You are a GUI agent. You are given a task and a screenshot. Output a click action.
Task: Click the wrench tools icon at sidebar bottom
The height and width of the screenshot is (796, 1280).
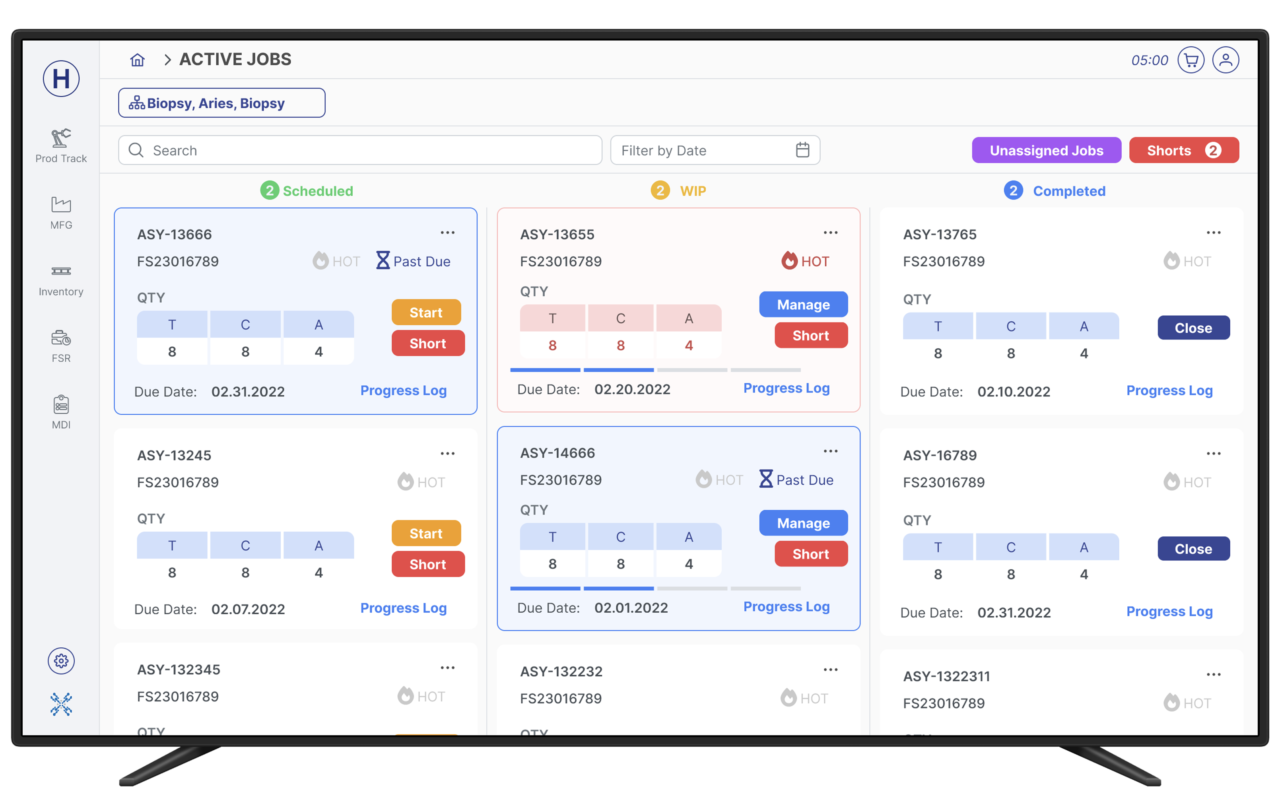pos(61,703)
